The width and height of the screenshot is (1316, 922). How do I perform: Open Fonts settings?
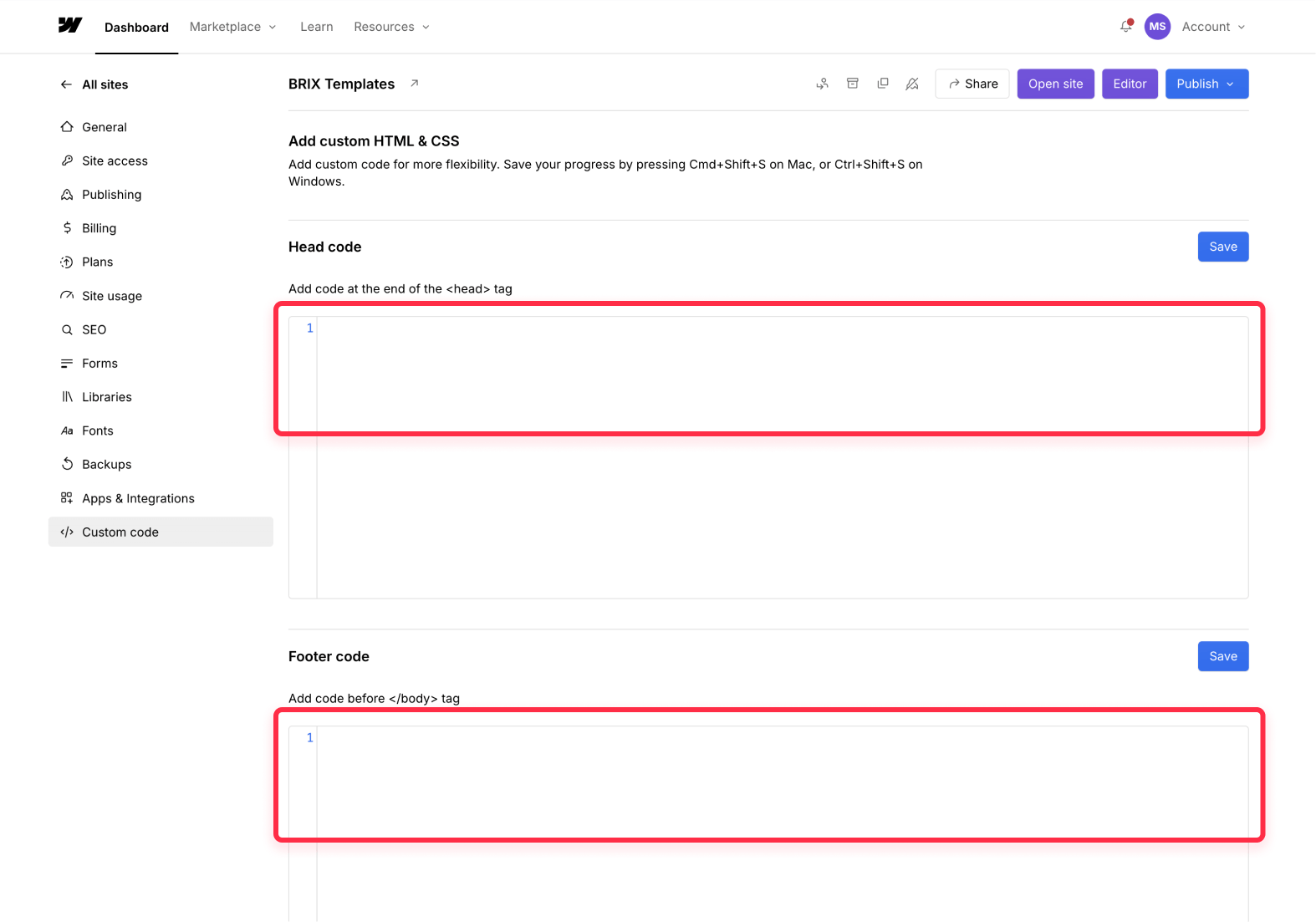161,430
